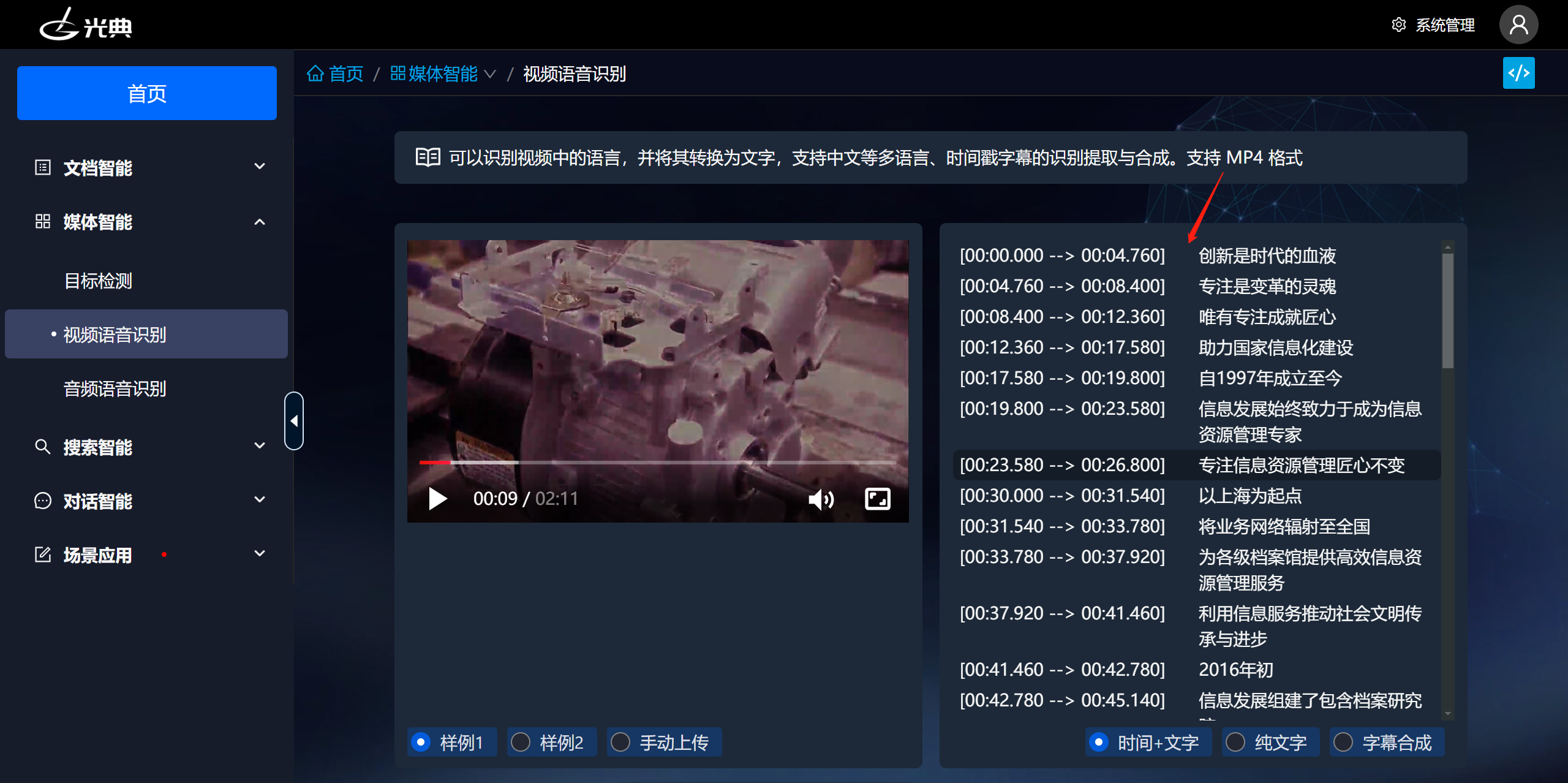The image size is (1568, 783).
Task: Click video time display 00:09 / 02:11
Action: tap(526, 499)
